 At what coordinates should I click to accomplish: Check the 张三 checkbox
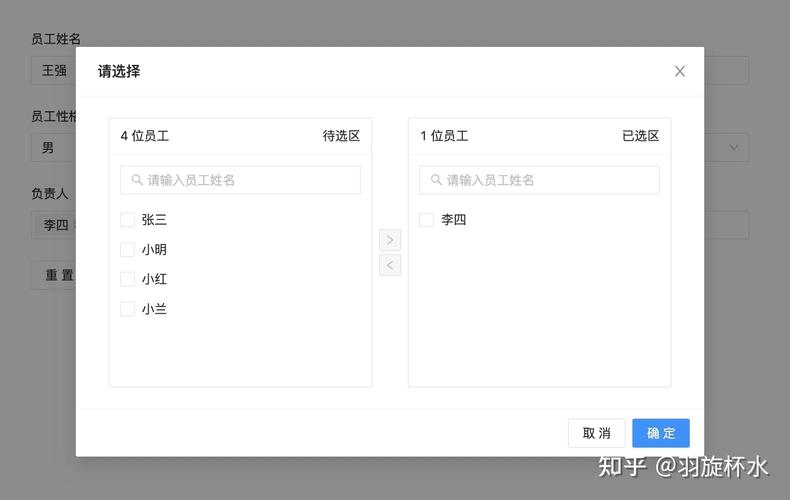pos(127,220)
